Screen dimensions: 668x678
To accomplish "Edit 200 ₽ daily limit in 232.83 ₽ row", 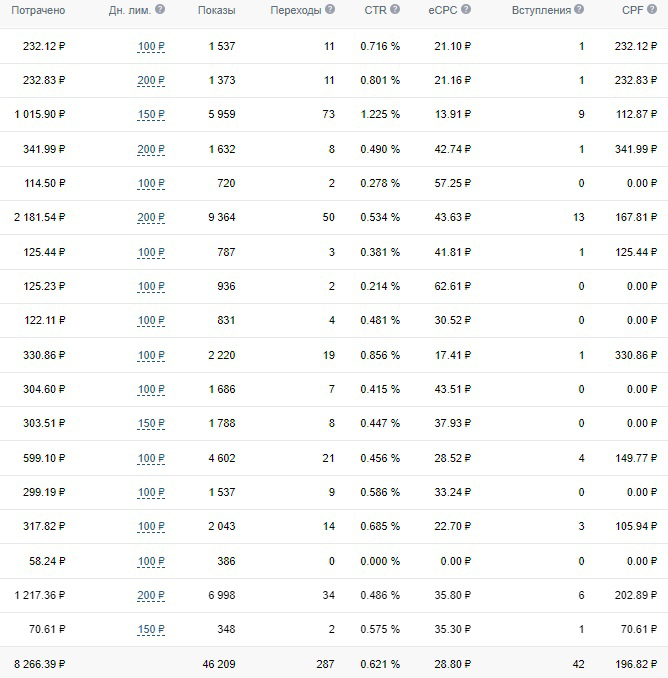I will [151, 80].
